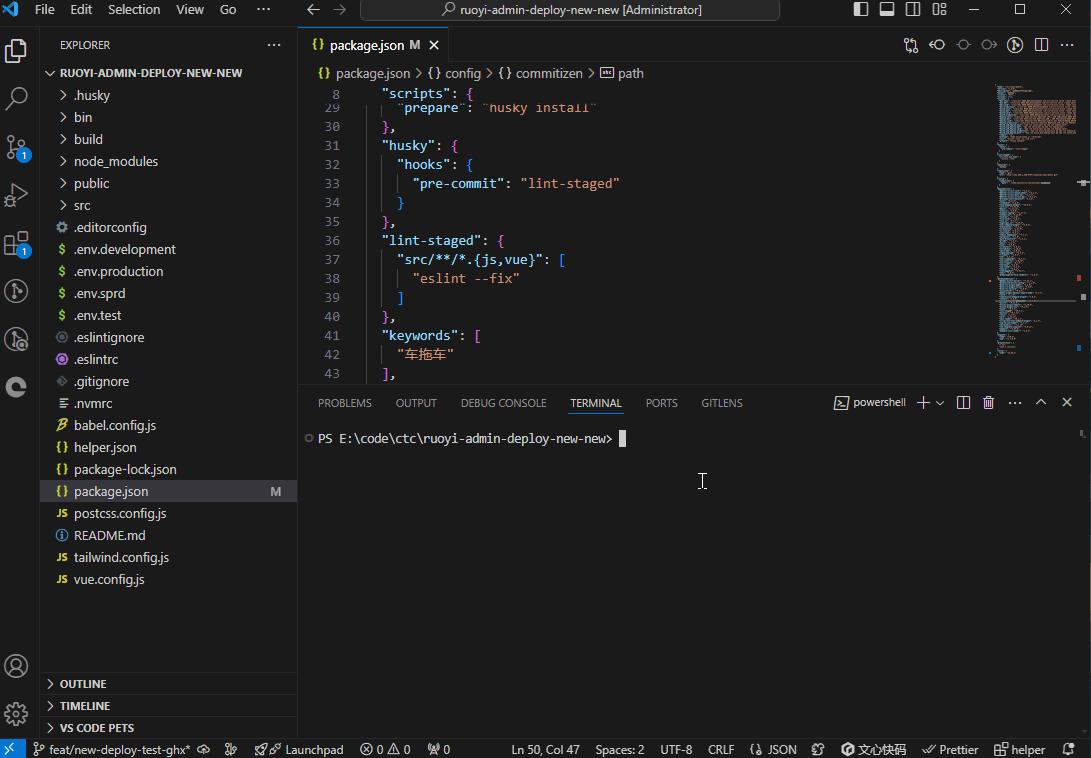The image size is (1091, 758).
Task: Open the Go menu
Action: tap(228, 10)
